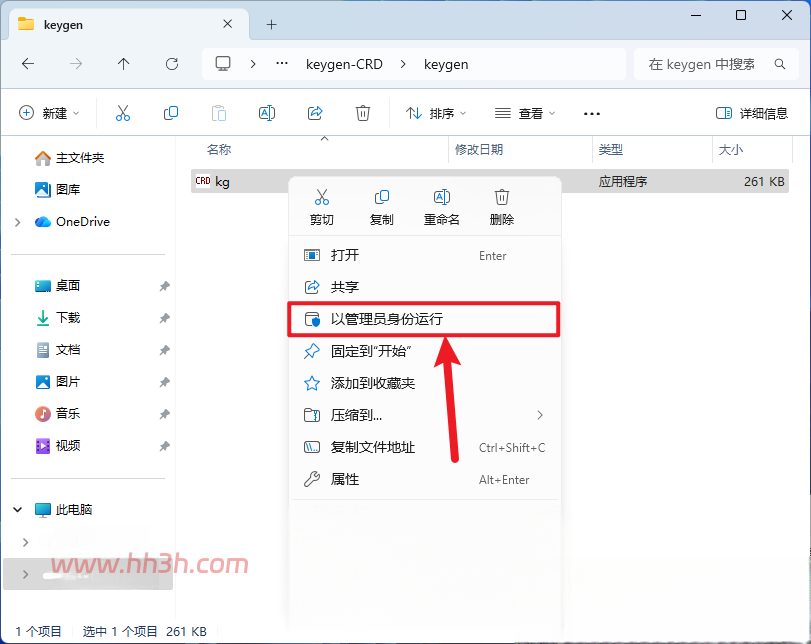Sort by the 名称 column header
The image size is (811, 644).
point(219,149)
